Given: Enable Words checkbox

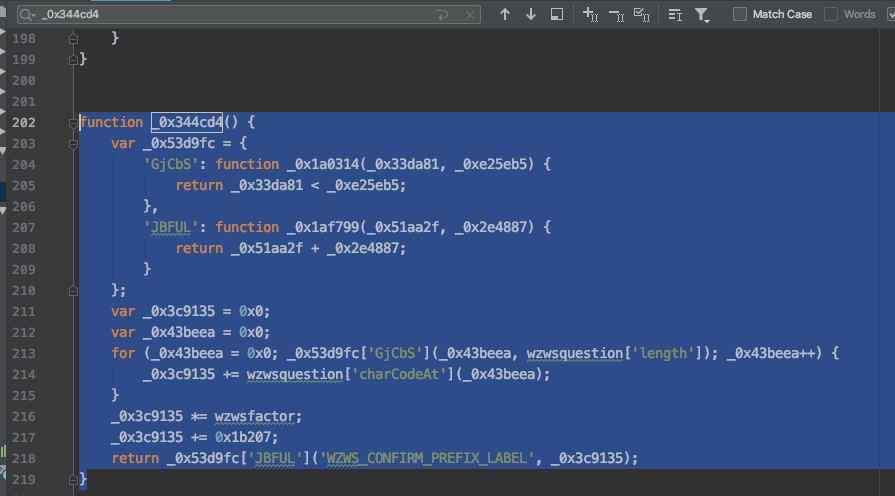Looking at the screenshot, I should pyautogui.click(x=831, y=14).
